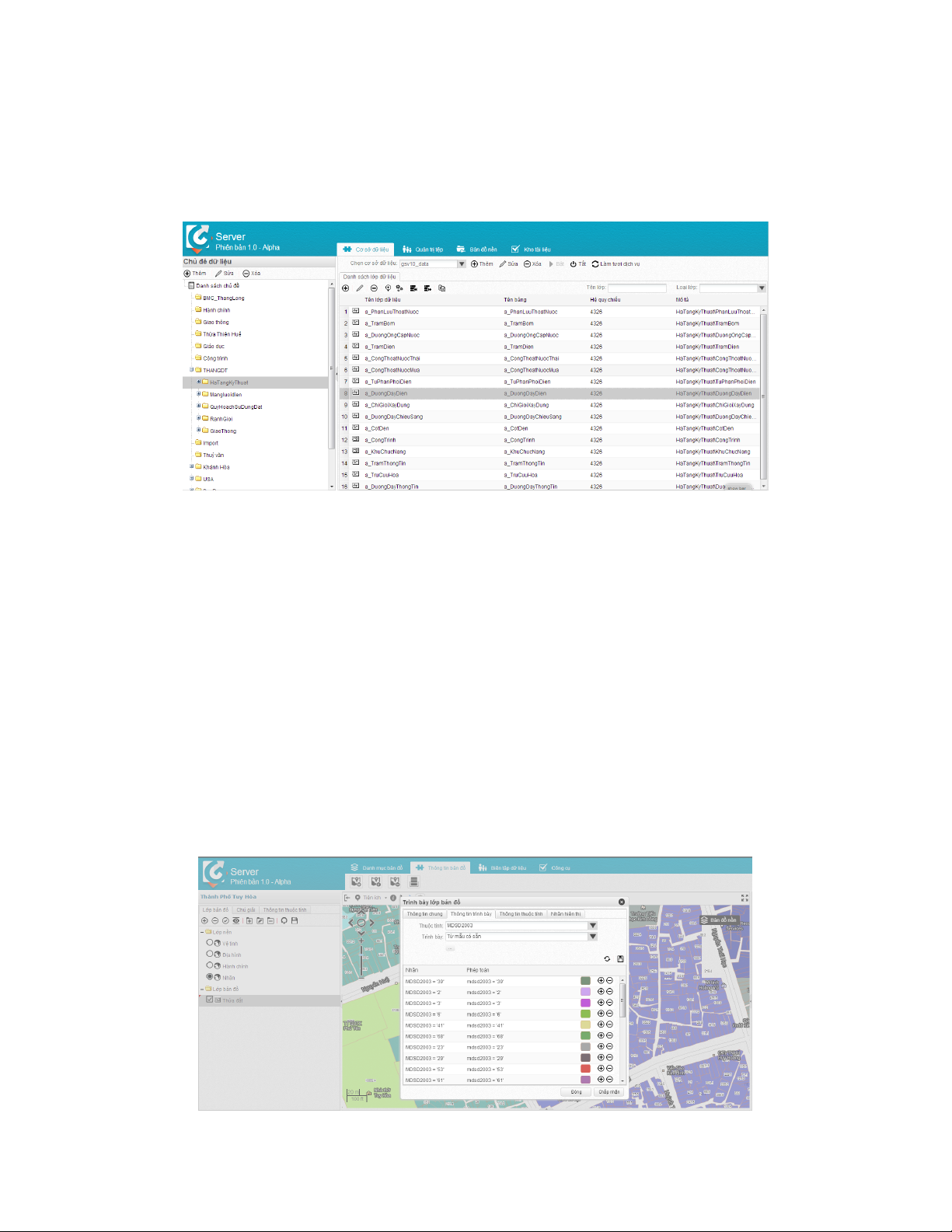Click the minus icon on the MDSD2003 = '41' row
952x1232 pixels.
point(609,1024)
